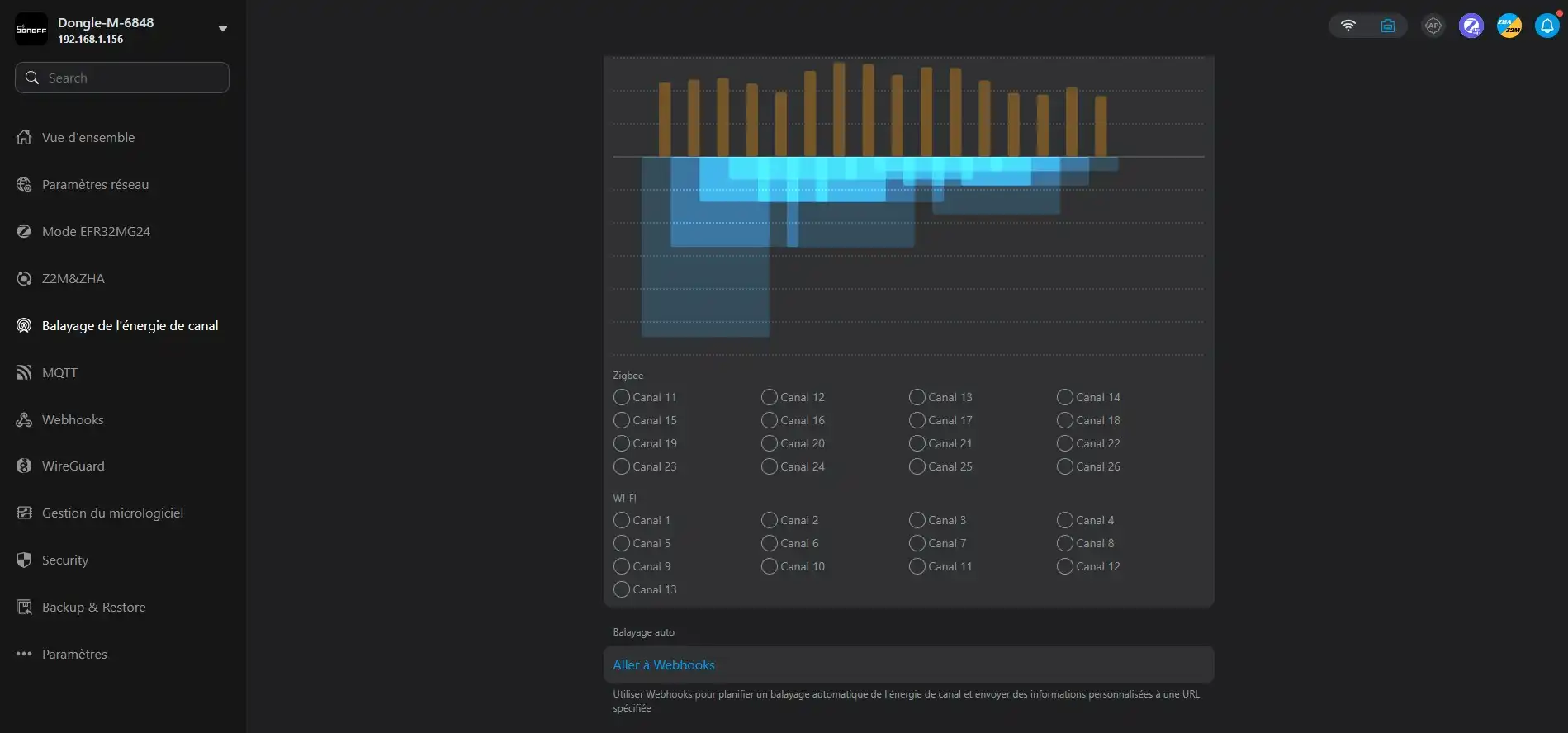1568x733 pixels.
Task: Expand the Dongle-M-6848 device dropdown arrow
Action: click(x=222, y=29)
